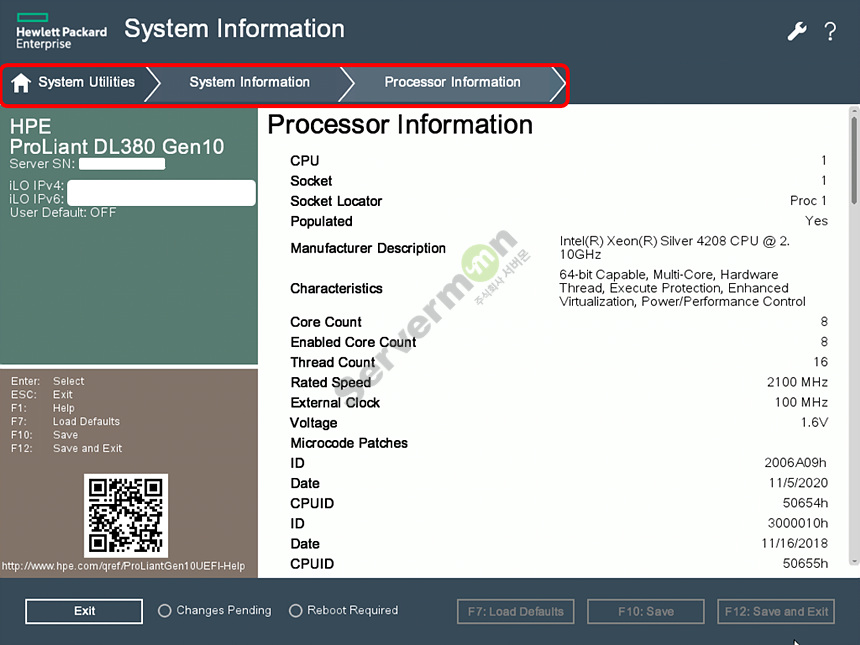Image resolution: width=860 pixels, height=645 pixels.
Task: Click the Populated label
Action: 321,222
